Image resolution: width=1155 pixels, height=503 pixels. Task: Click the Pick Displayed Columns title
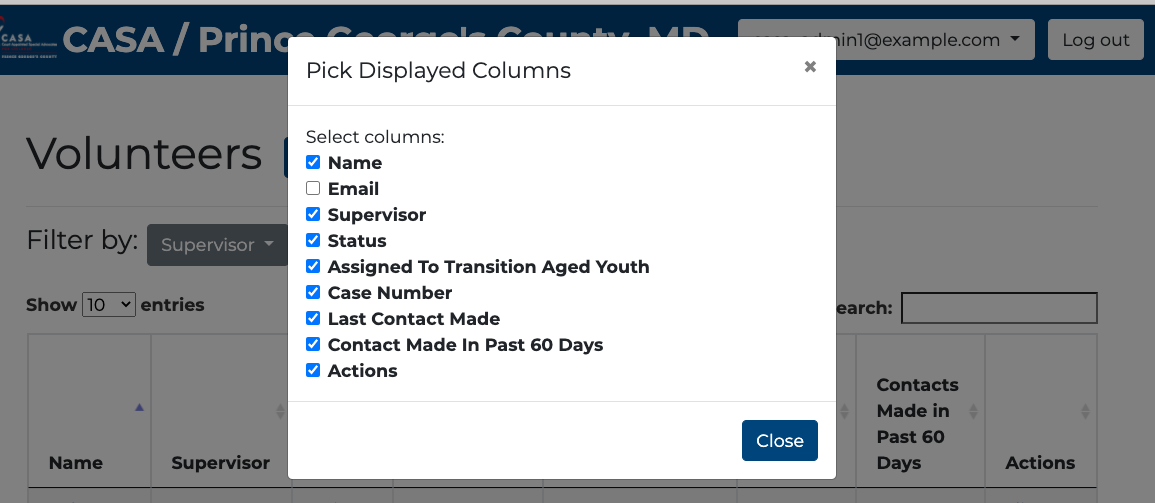[438, 71]
